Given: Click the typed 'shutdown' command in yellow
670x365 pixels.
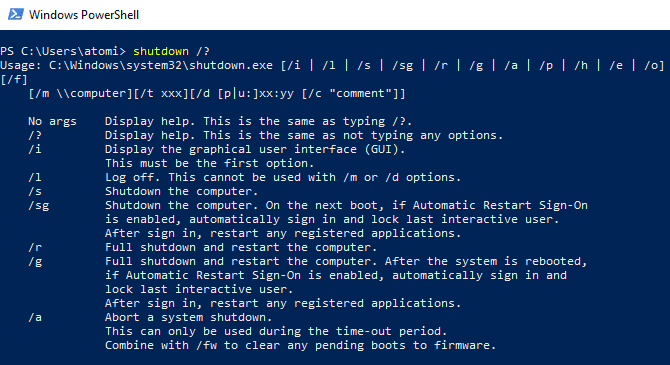Looking at the screenshot, I should (161, 51).
